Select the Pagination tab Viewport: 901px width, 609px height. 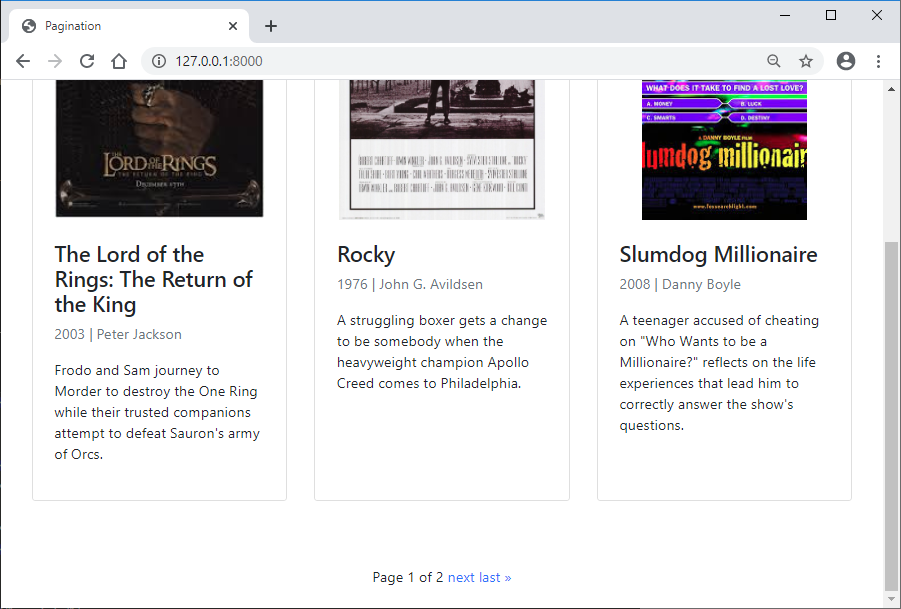click(x=129, y=26)
